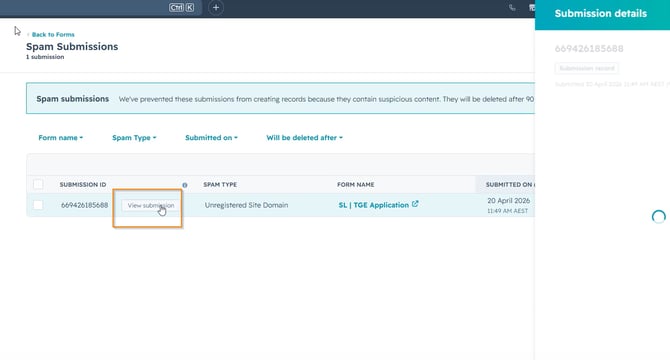Go back via Back to Forms link
The image size is (670, 360).
coord(53,34)
